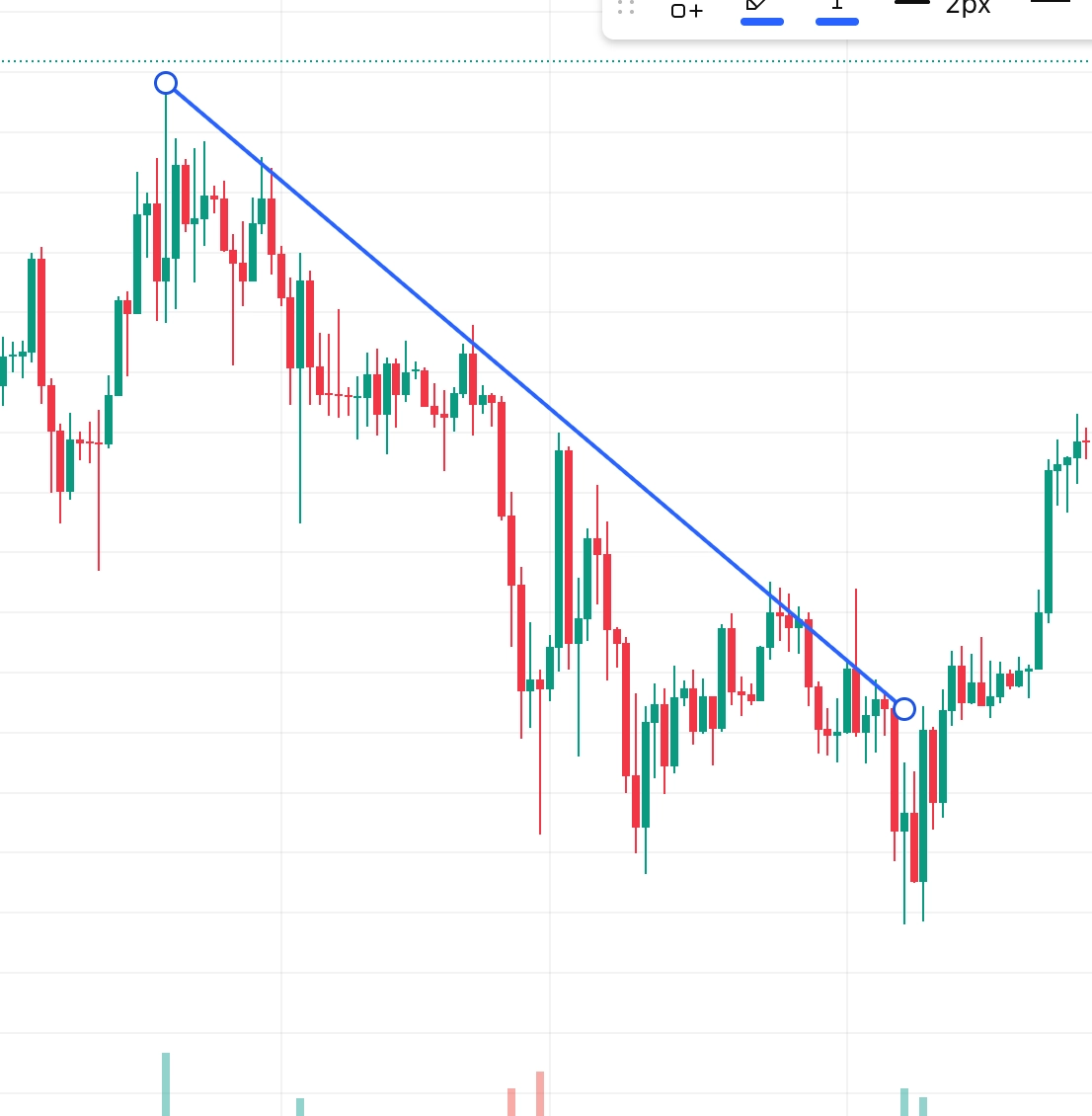Screen dimensions: 1092x1116
Task: Click the tallest red volume bar
Action: pos(540,1092)
